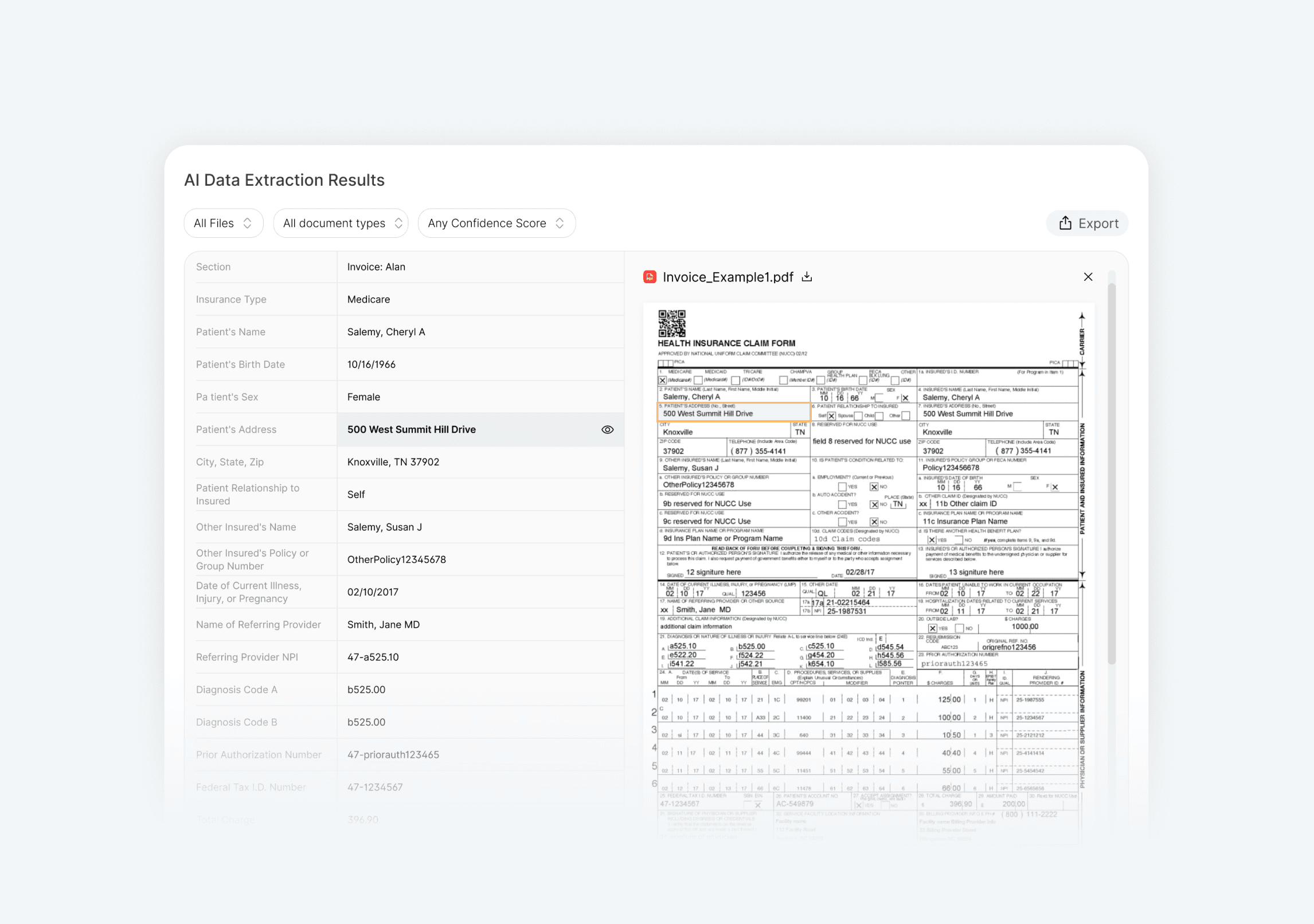Click the Name of Referring Provider value
1314x924 pixels.
(x=384, y=624)
